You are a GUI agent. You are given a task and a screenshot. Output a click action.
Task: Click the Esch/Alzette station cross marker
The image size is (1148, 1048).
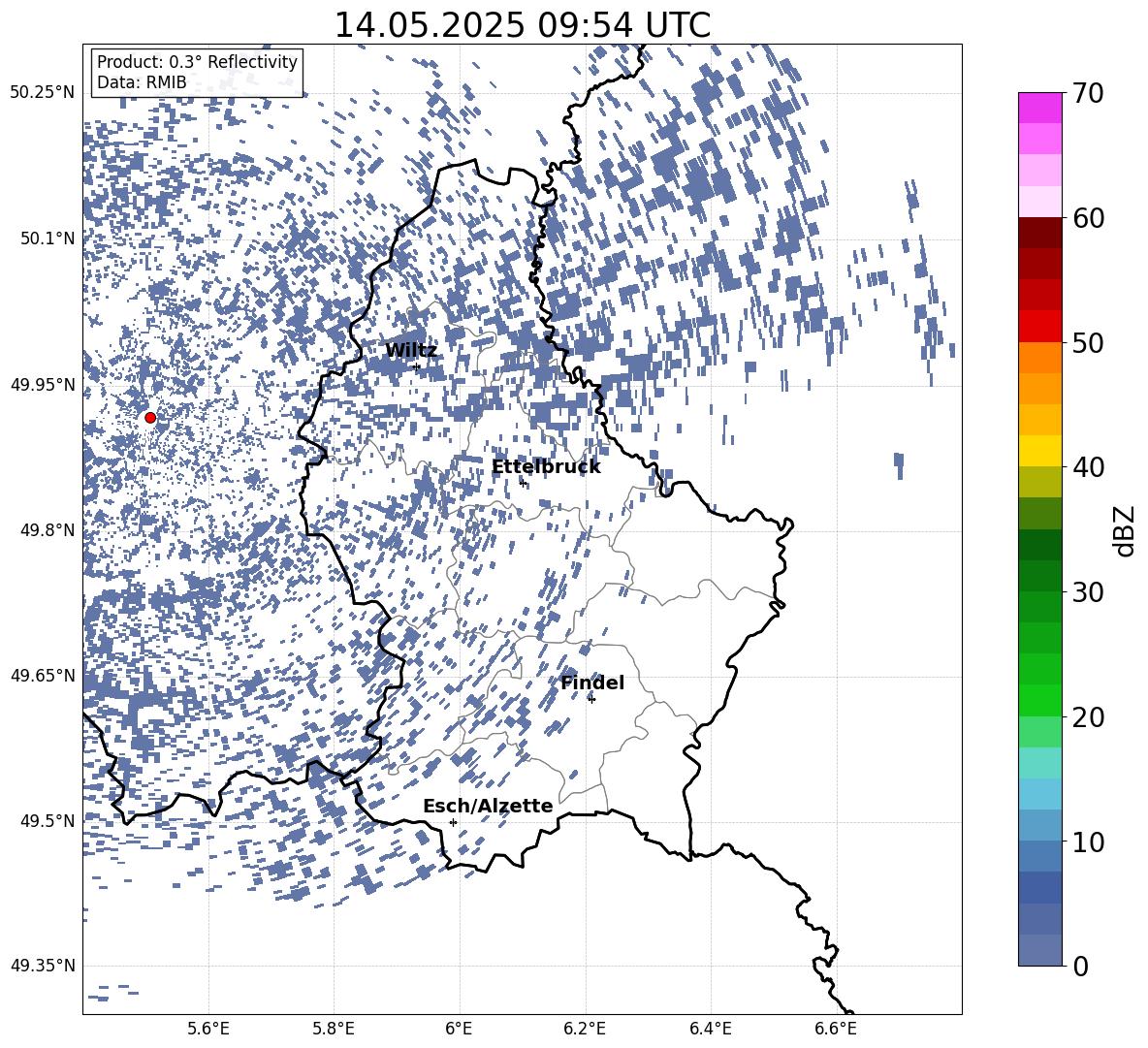click(453, 822)
